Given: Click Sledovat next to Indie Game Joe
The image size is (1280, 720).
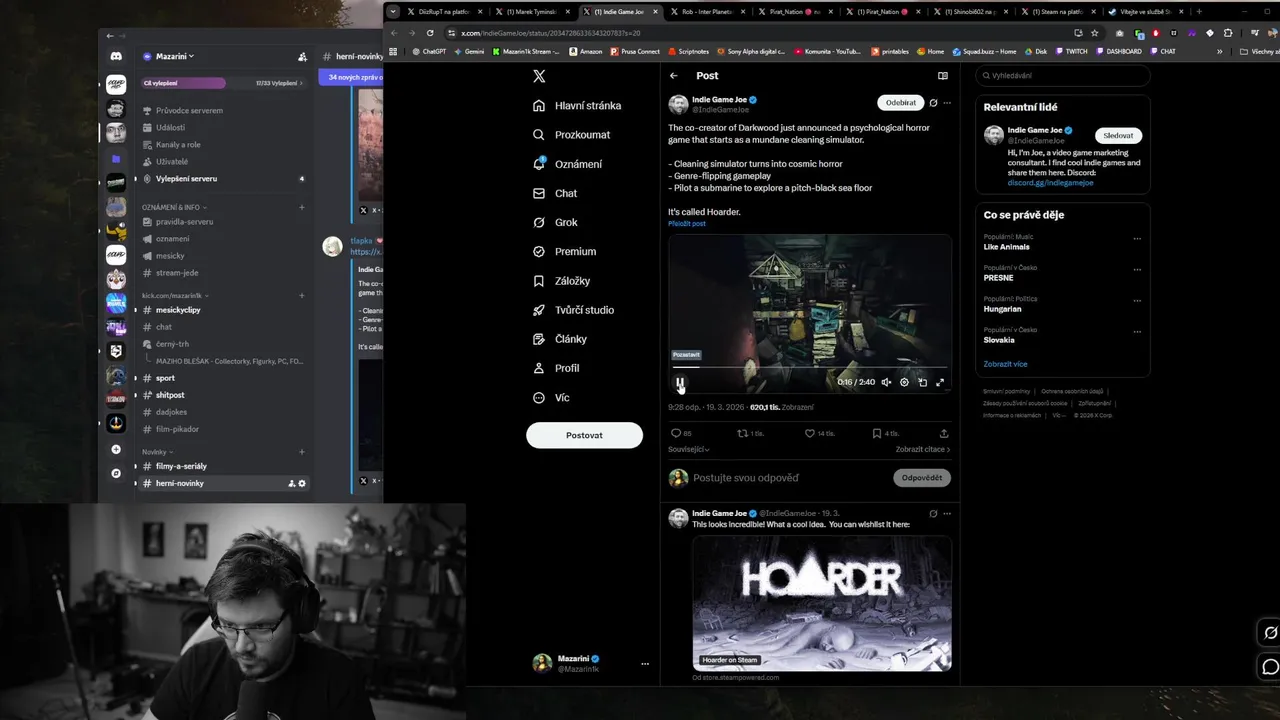Looking at the screenshot, I should (x=1118, y=135).
